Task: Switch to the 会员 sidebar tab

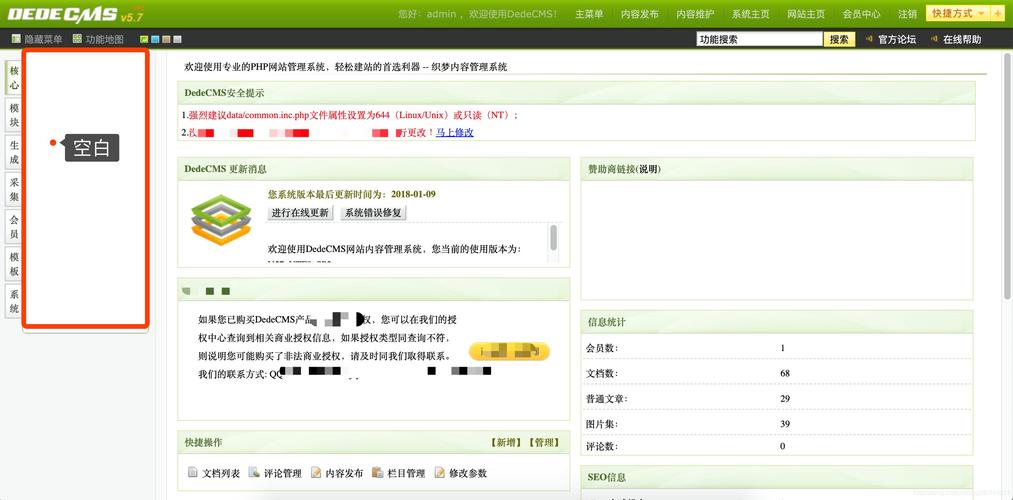Action: [14, 227]
